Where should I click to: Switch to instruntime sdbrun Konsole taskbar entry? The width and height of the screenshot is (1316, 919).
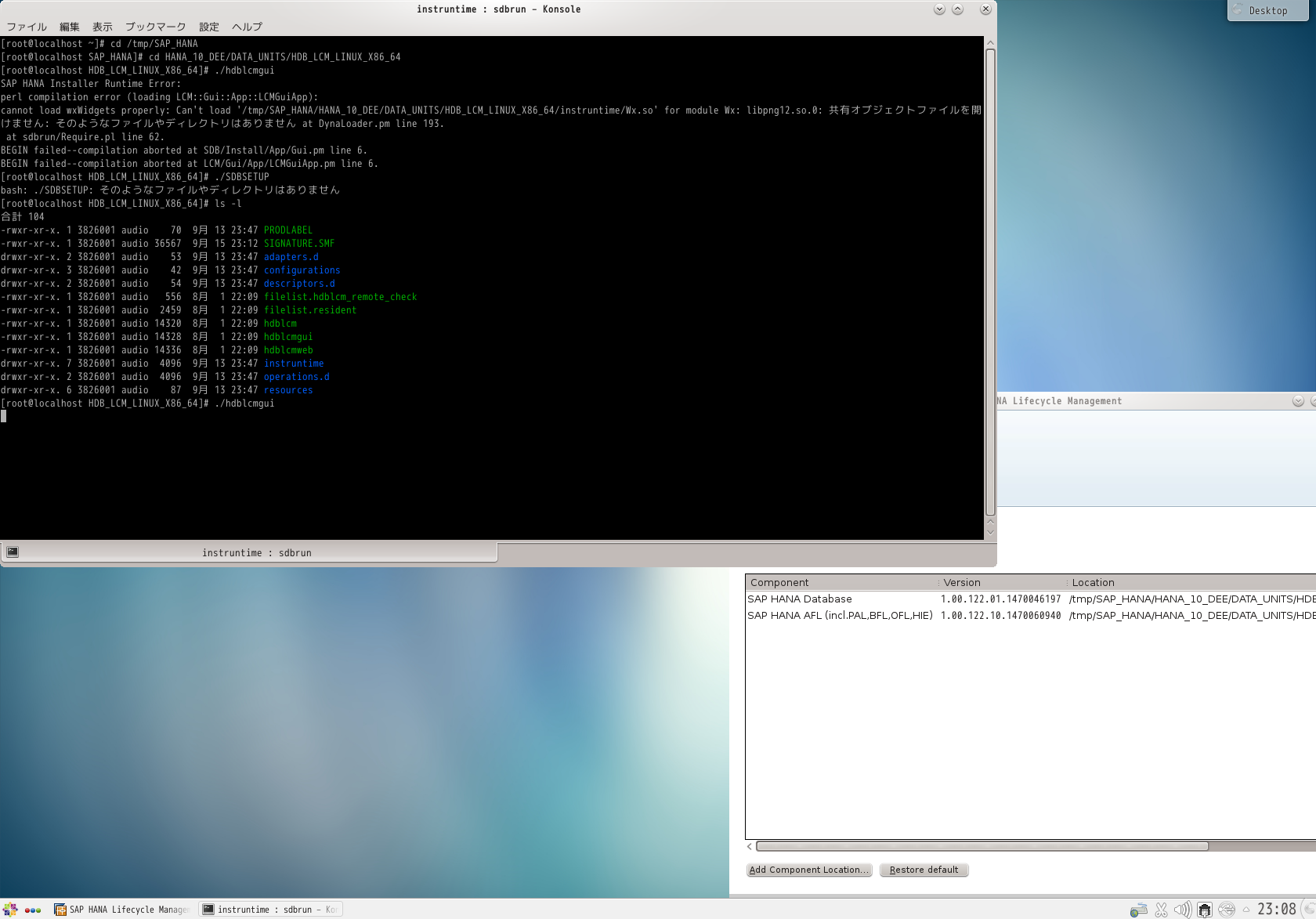(x=271, y=910)
